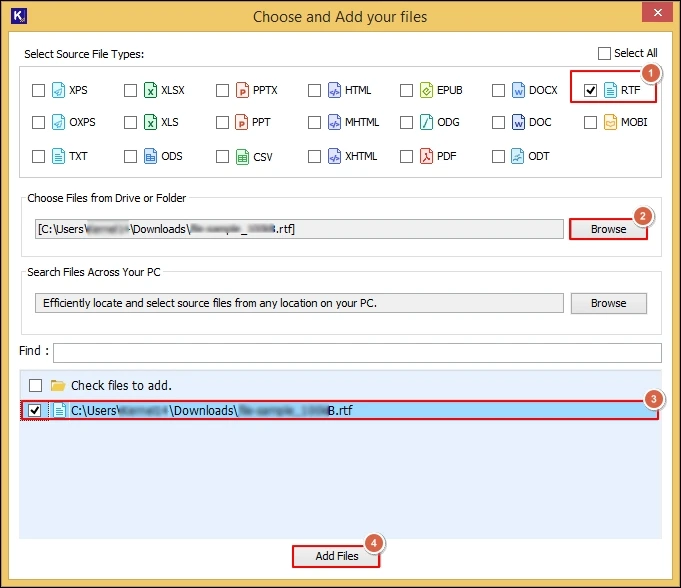Image resolution: width=681 pixels, height=588 pixels.
Task: Click the Kernel app logo icon
Action: (x=19, y=16)
